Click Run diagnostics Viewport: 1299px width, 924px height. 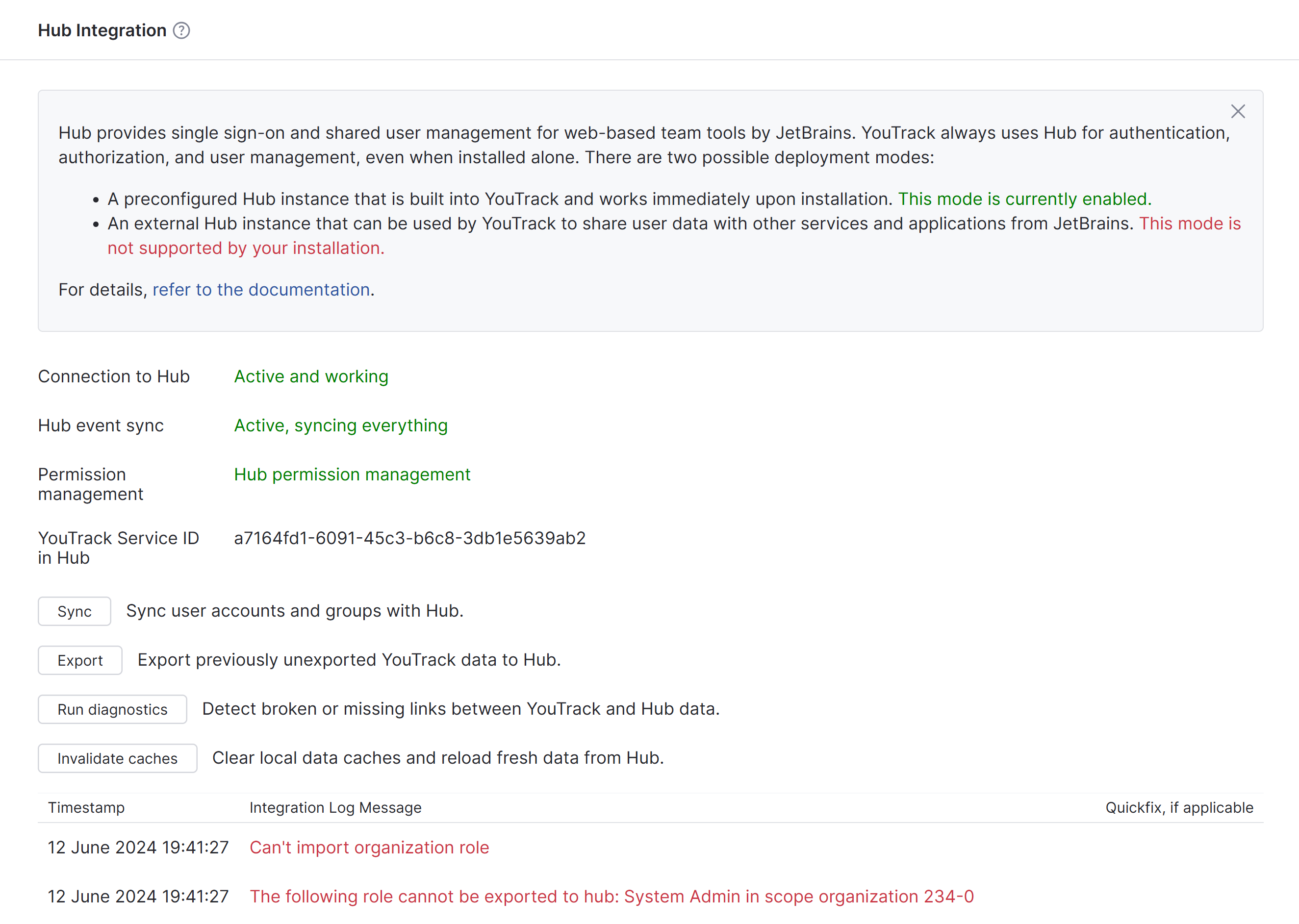click(112, 709)
